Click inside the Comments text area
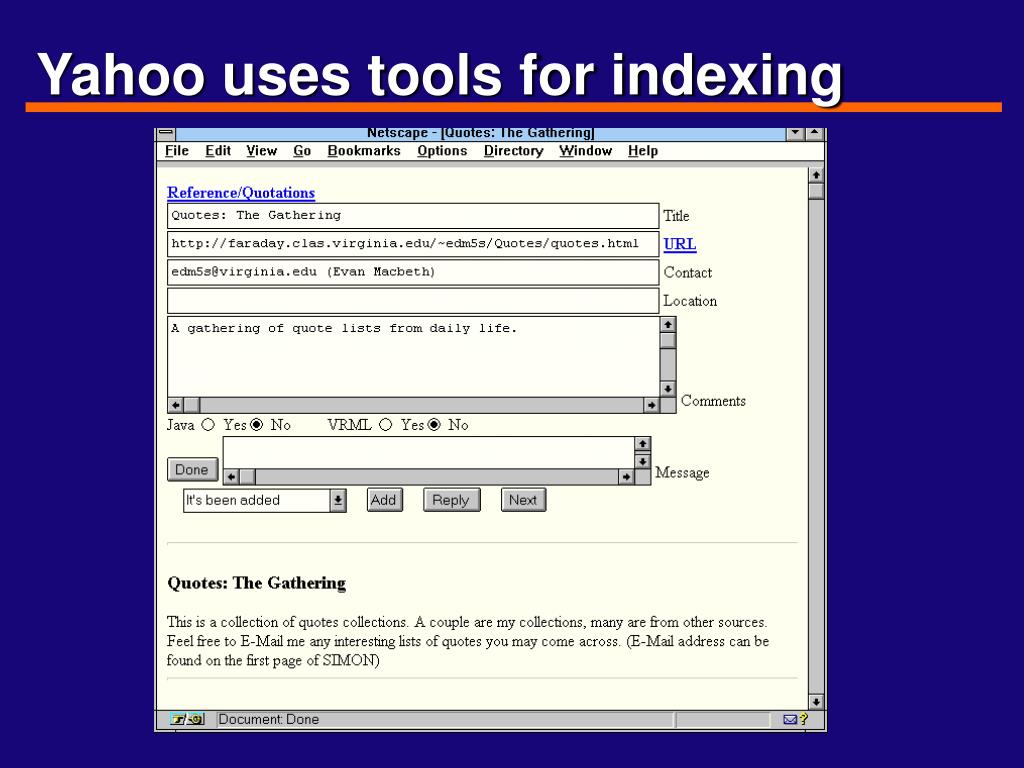Viewport: 1024px width, 768px height. coord(413,357)
